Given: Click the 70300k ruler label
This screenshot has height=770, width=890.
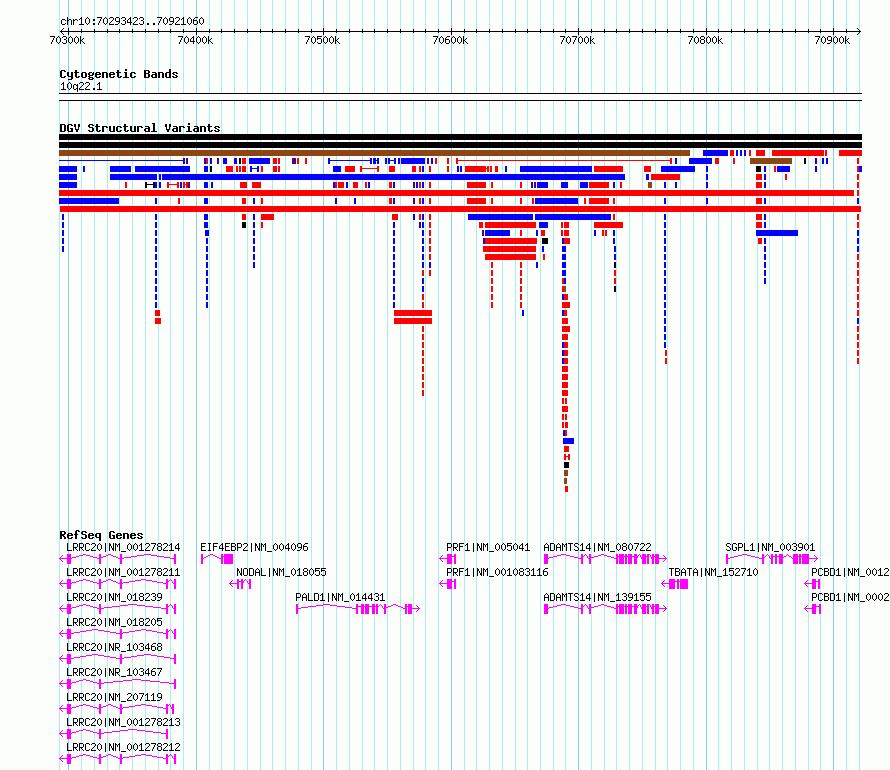Looking at the screenshot, I should click(67, 40).
